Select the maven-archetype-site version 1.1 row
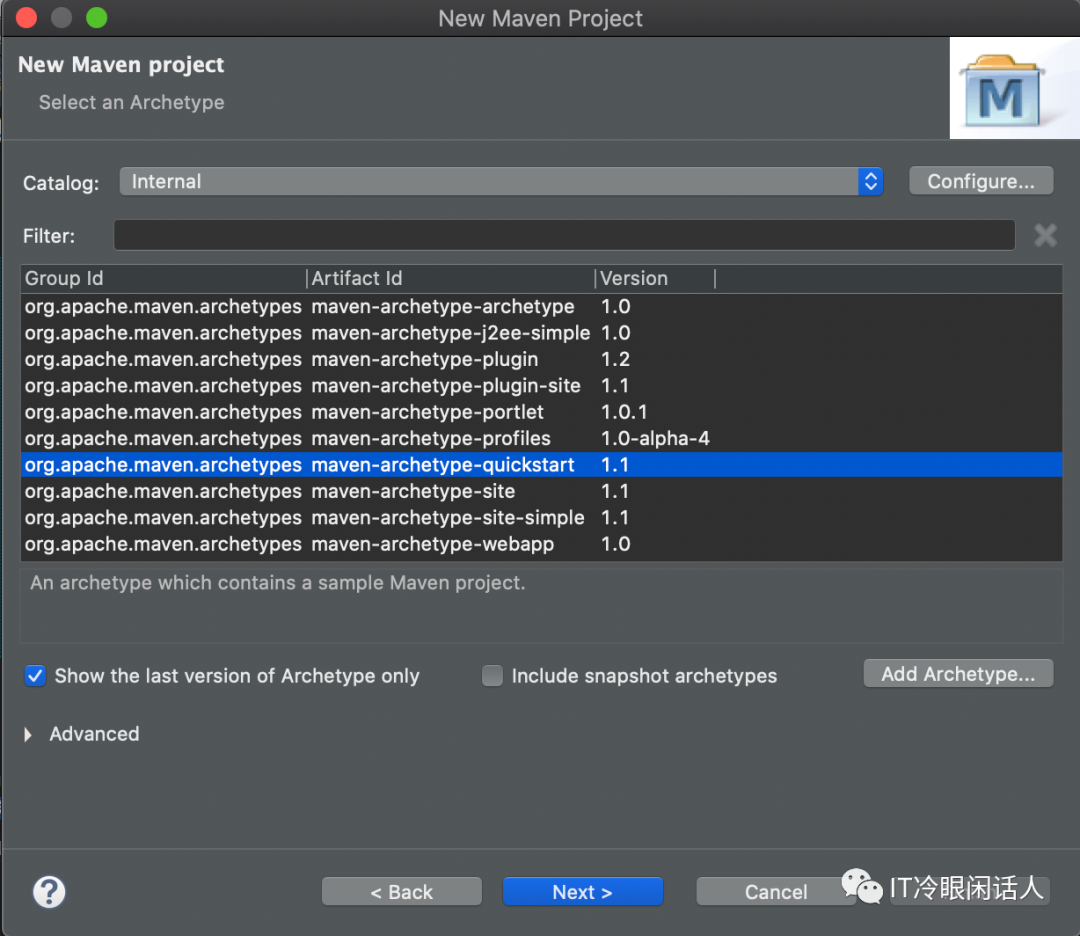 541,491
